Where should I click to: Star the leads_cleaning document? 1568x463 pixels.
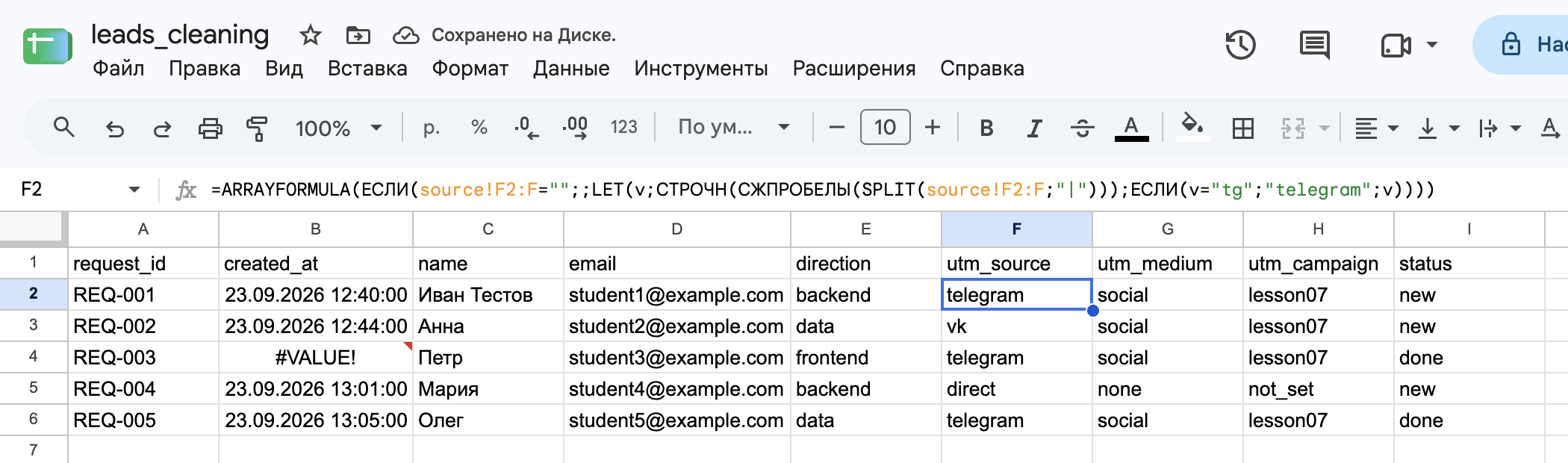click(x=310, y=35)
